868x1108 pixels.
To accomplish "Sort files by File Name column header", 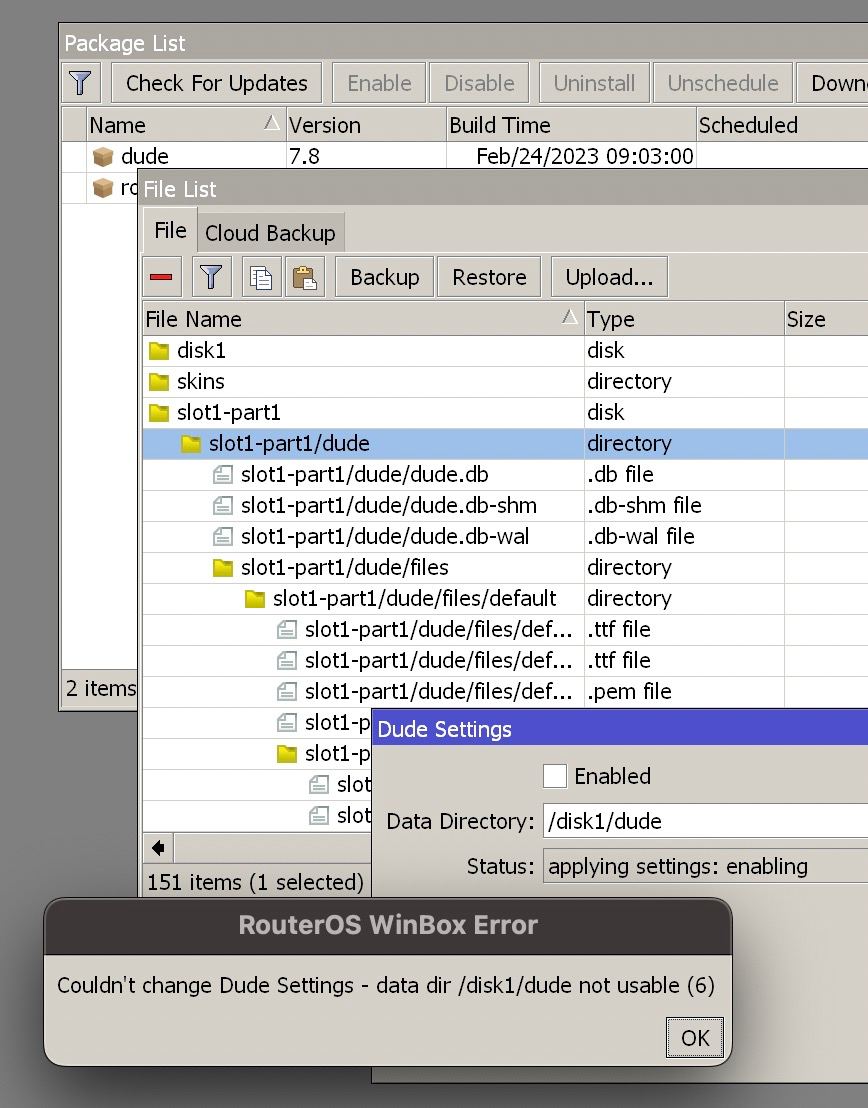I will (x=363, y=319).
